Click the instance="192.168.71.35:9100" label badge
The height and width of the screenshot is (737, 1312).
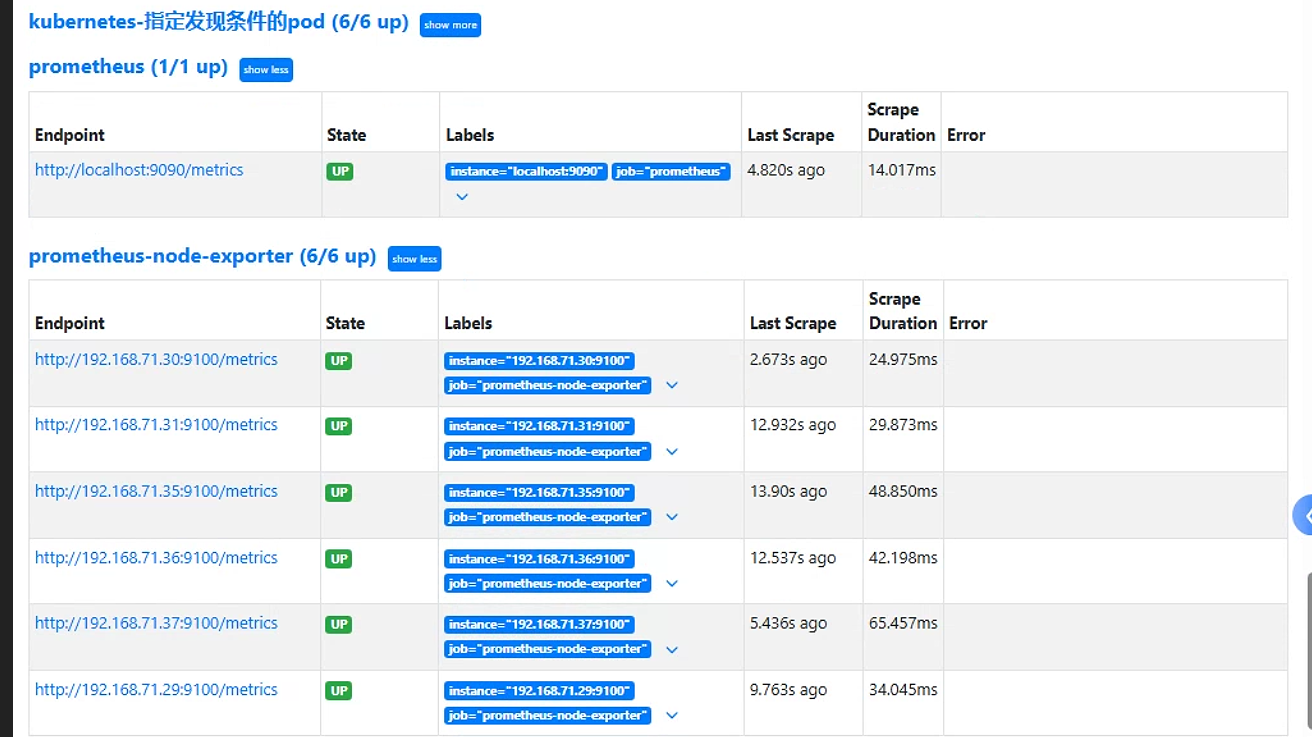pos(540,492)
